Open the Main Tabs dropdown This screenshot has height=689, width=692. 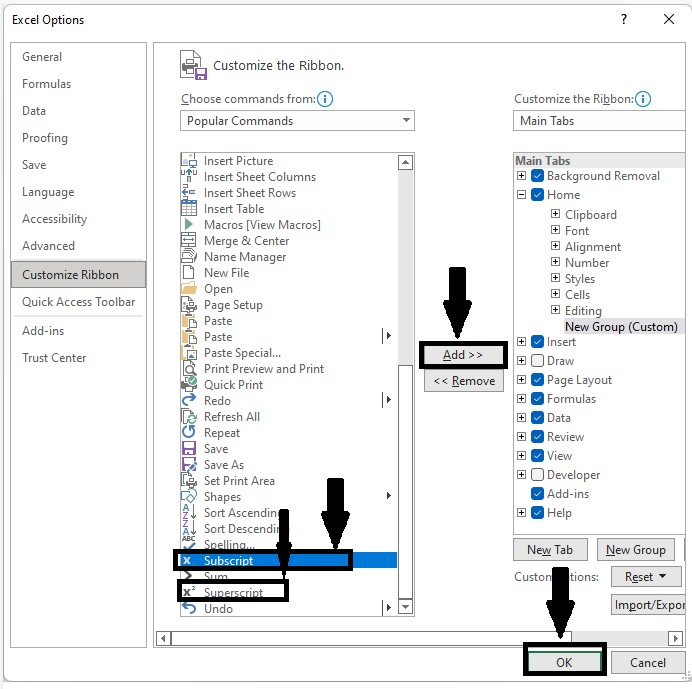coord(599,120)
